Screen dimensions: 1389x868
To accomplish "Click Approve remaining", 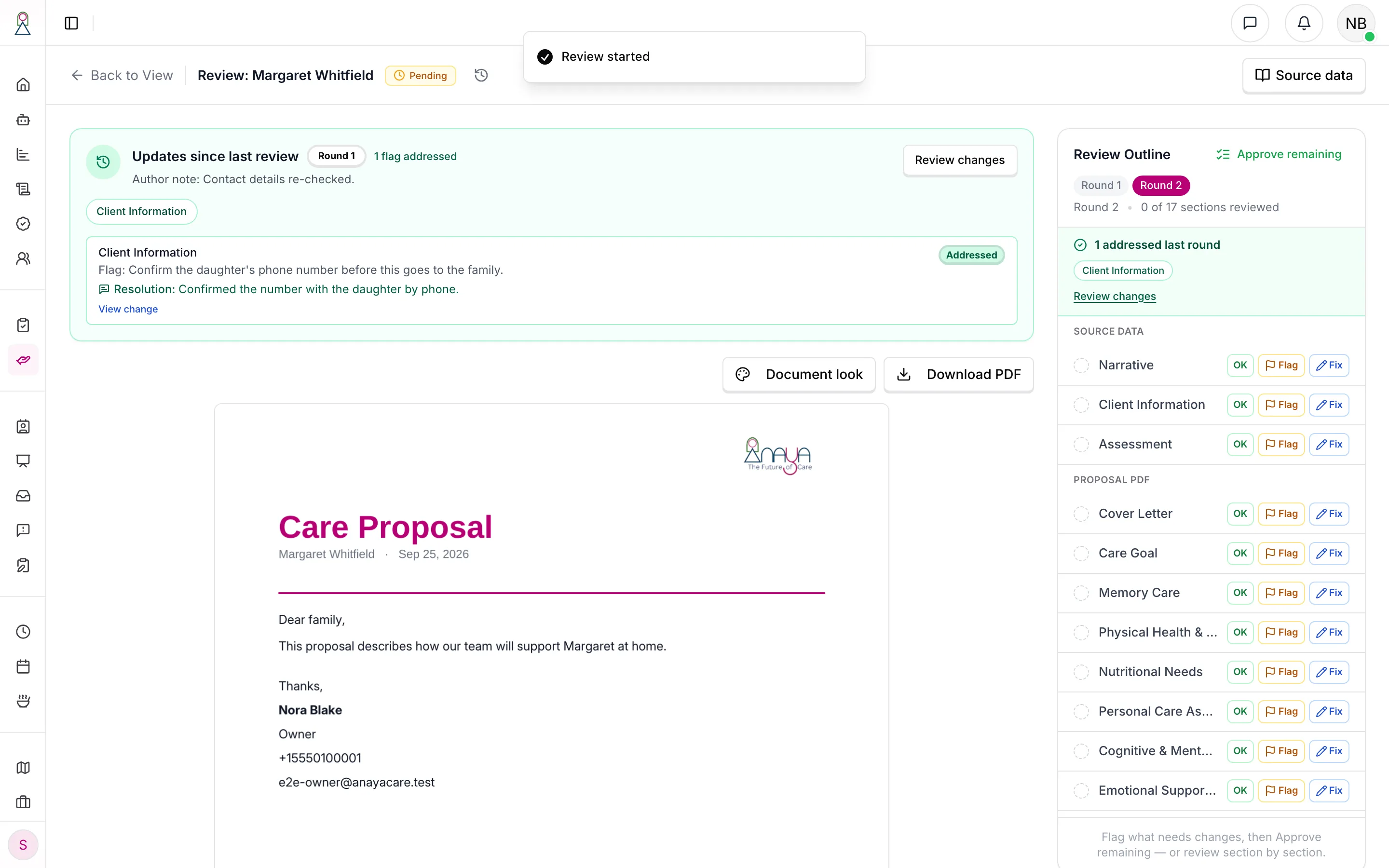I will pos(1279,154).
